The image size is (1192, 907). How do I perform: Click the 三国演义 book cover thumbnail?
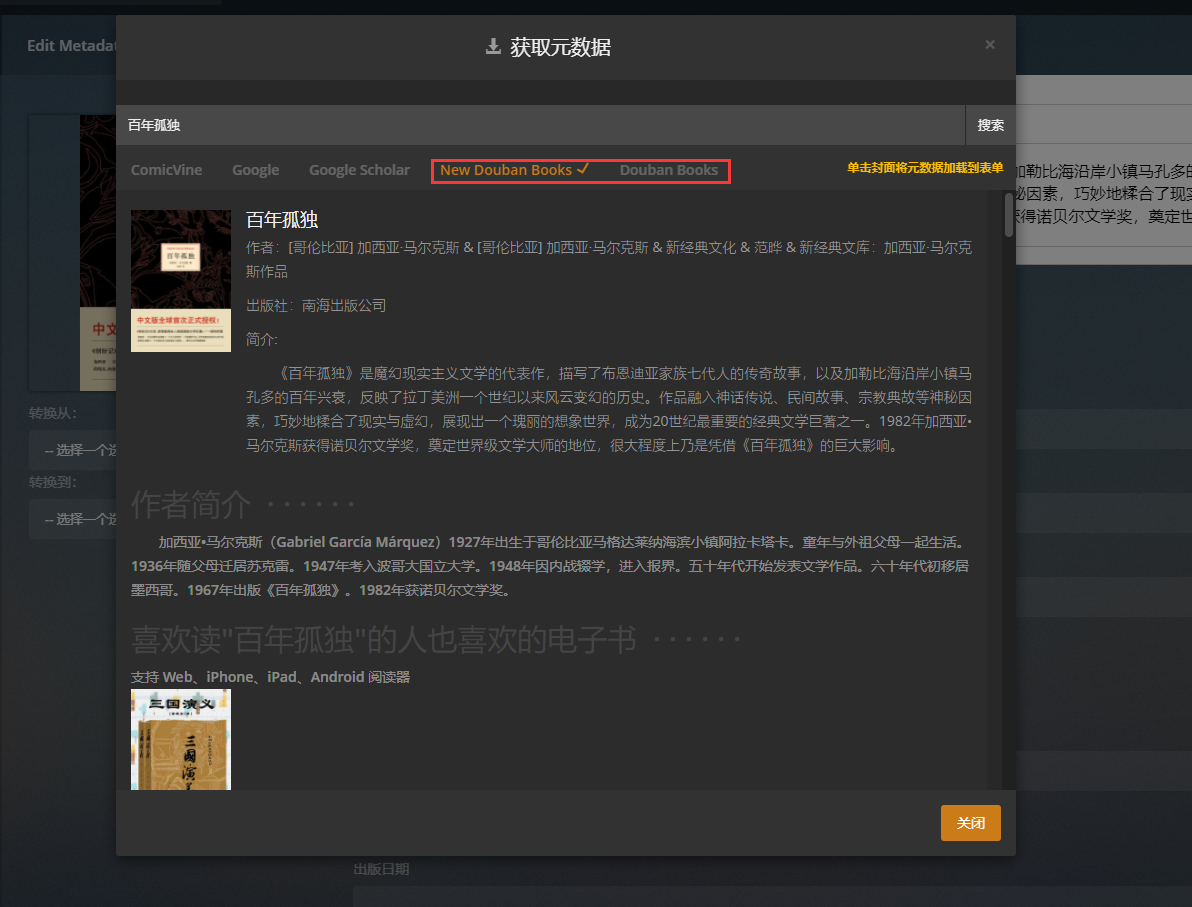181,739
